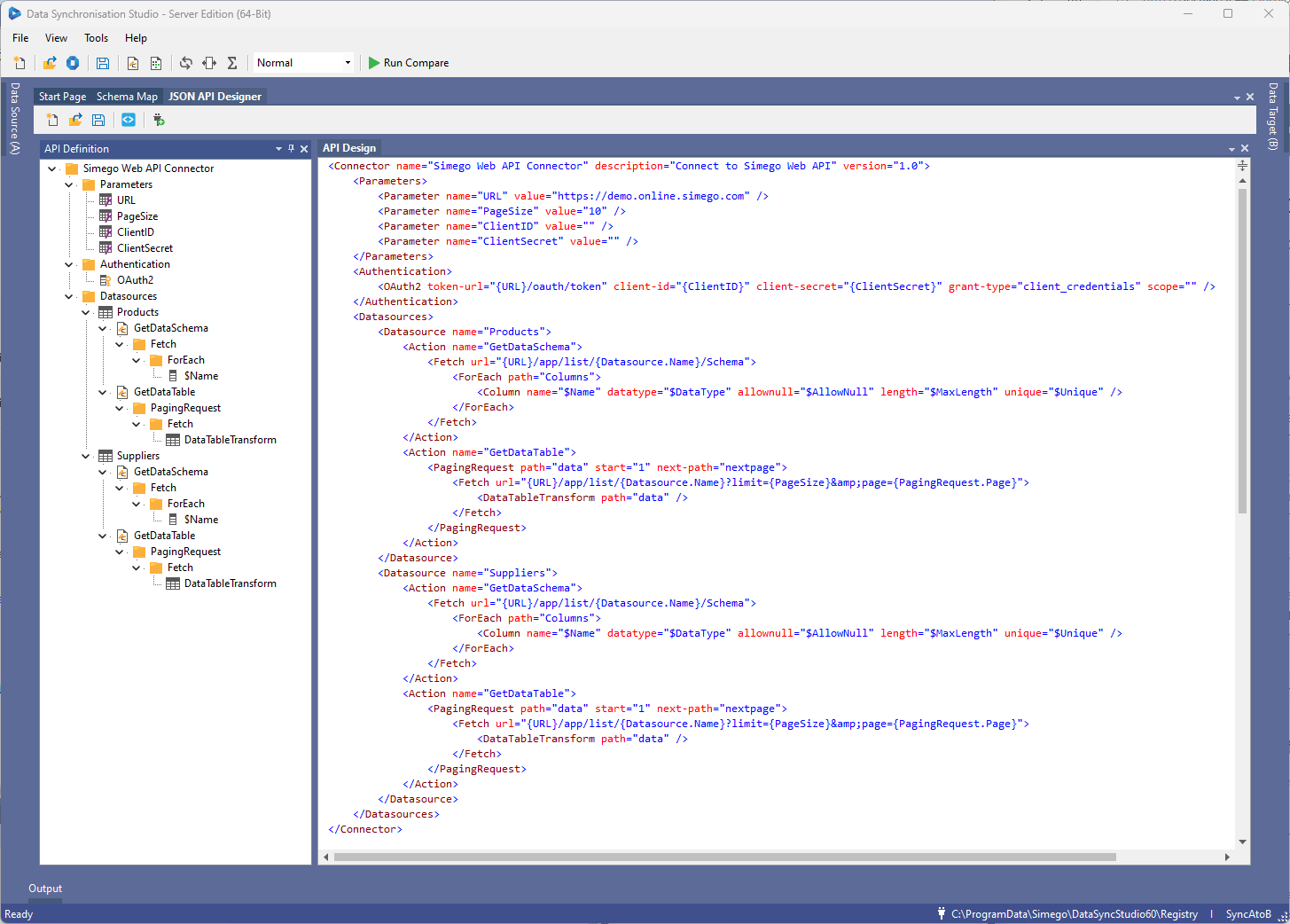
Task: Click the plug with green plus icon
Action: click(159, 120)
